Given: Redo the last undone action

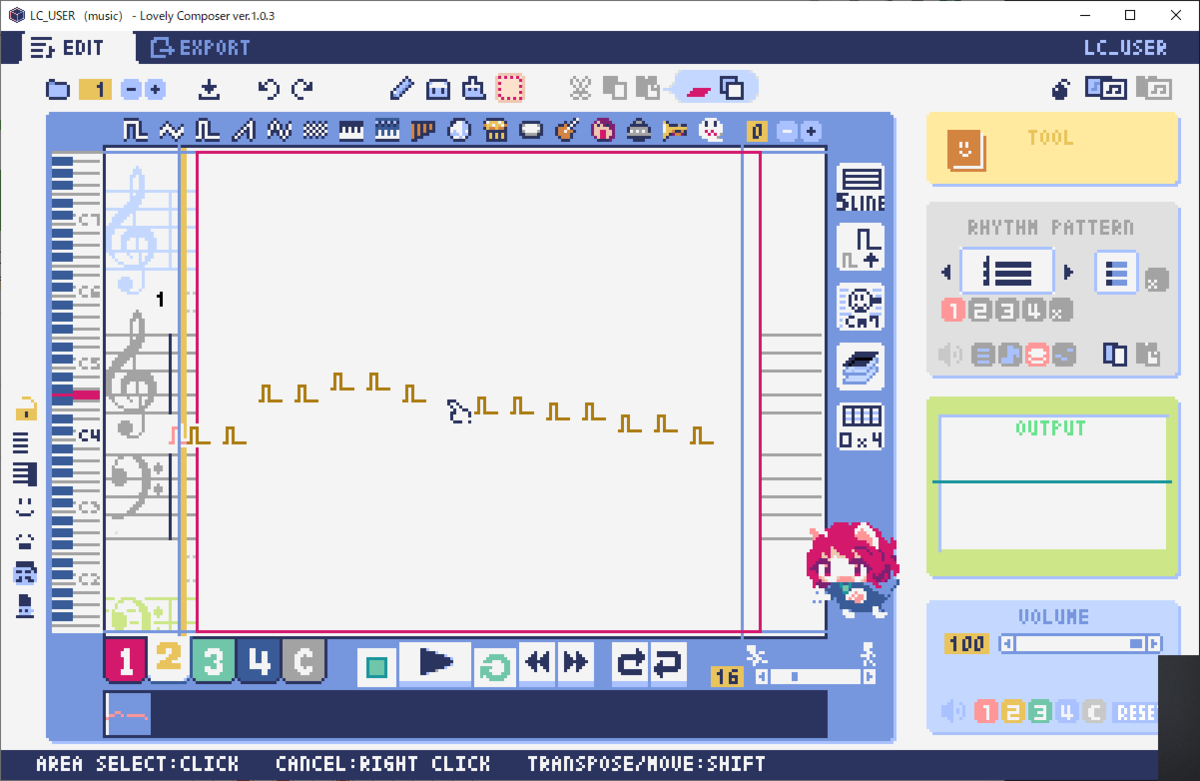Looking at the screenshot, I should click(302, 90).
